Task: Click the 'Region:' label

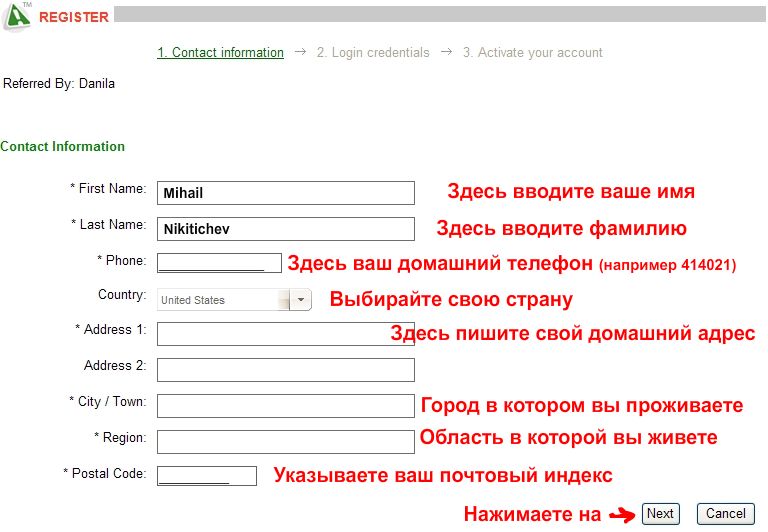Action: point(120,437)
